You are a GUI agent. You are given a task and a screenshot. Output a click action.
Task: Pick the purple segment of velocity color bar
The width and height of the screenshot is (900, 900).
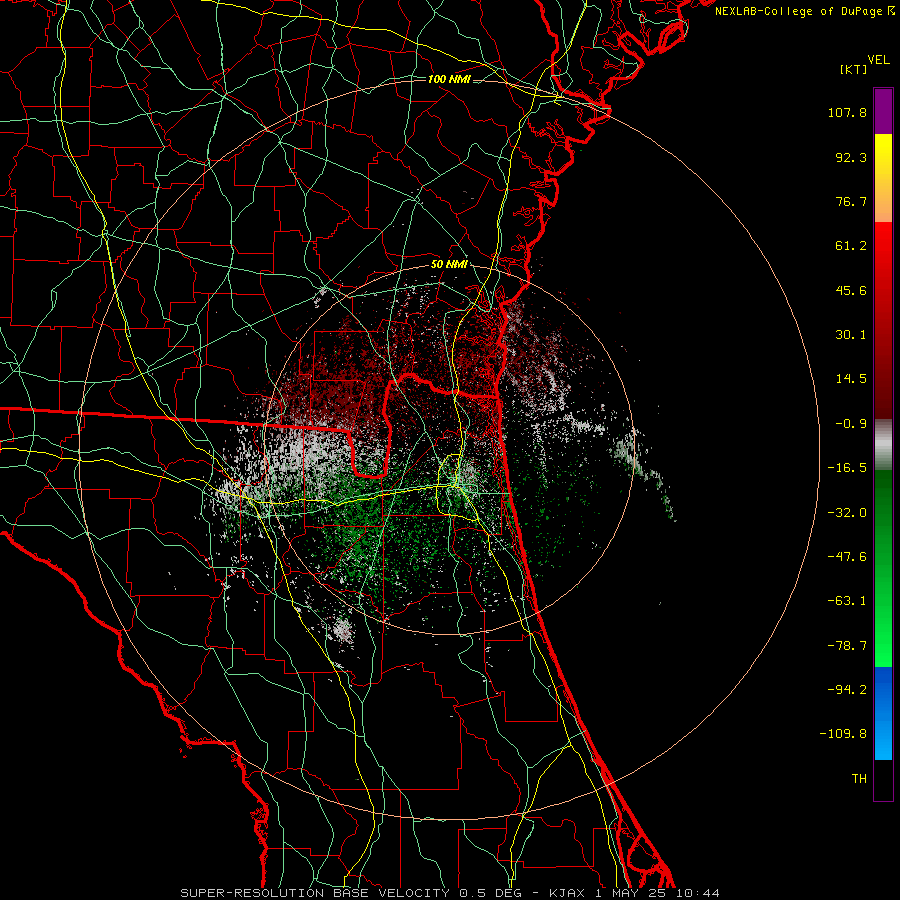[883, 112]
